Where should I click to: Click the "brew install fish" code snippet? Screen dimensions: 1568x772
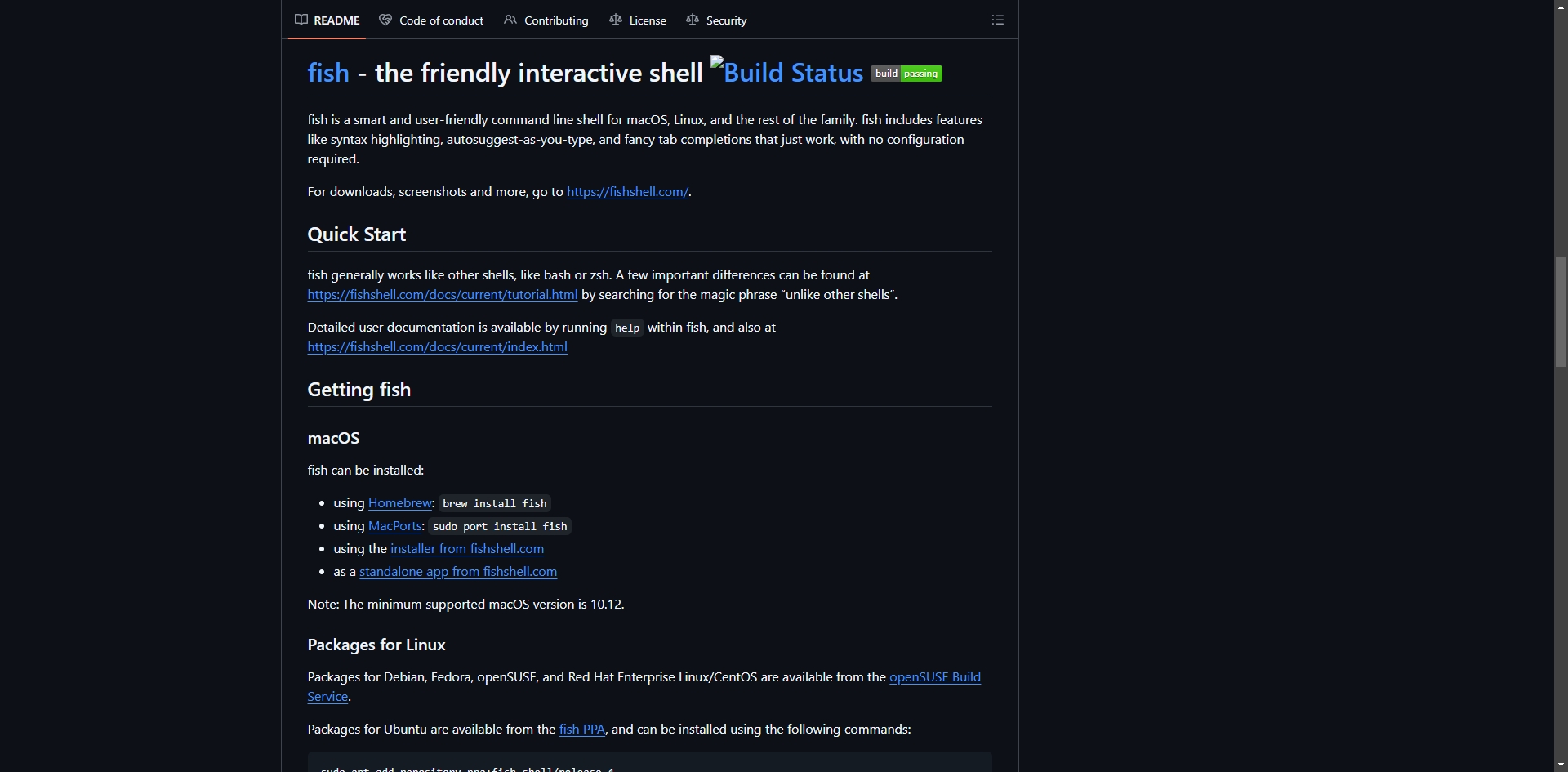point(495,503)
